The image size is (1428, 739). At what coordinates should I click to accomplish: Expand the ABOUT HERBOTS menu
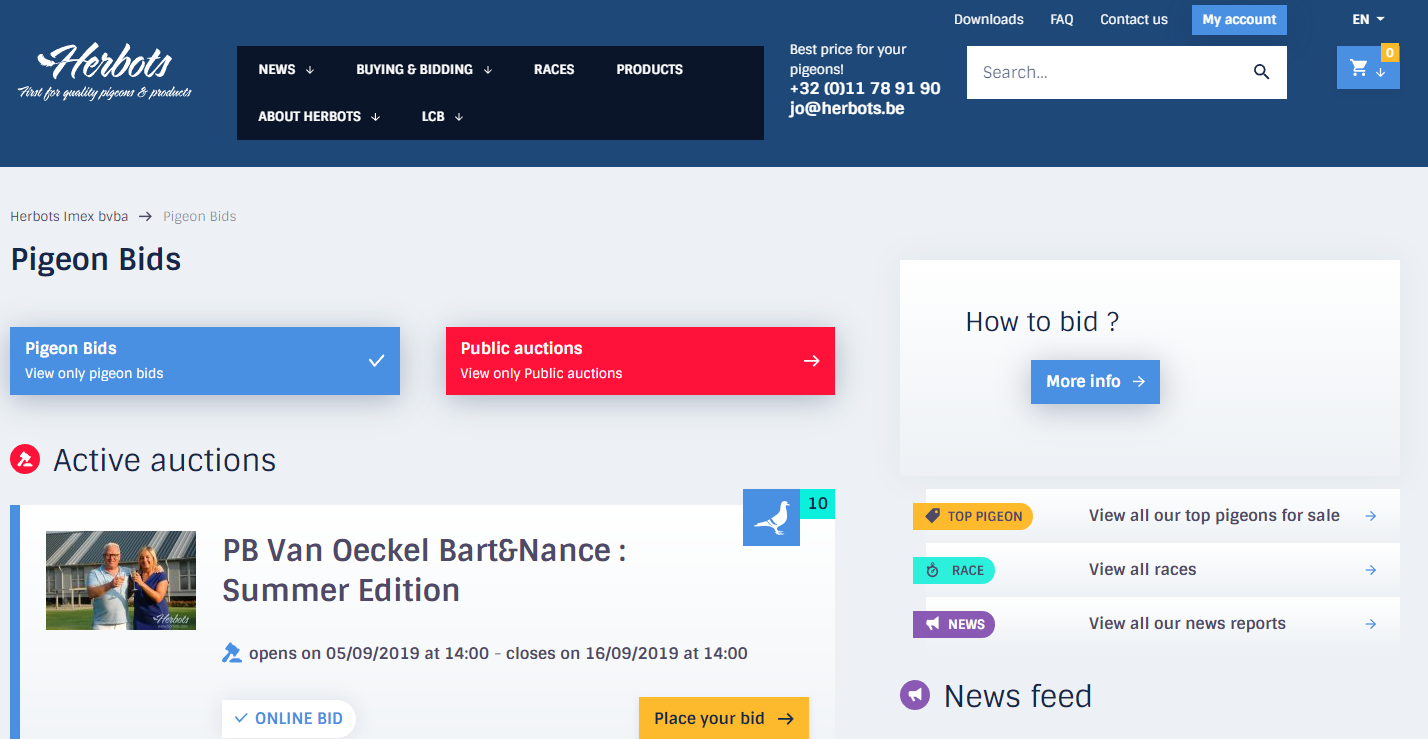(x=319, y=116)
